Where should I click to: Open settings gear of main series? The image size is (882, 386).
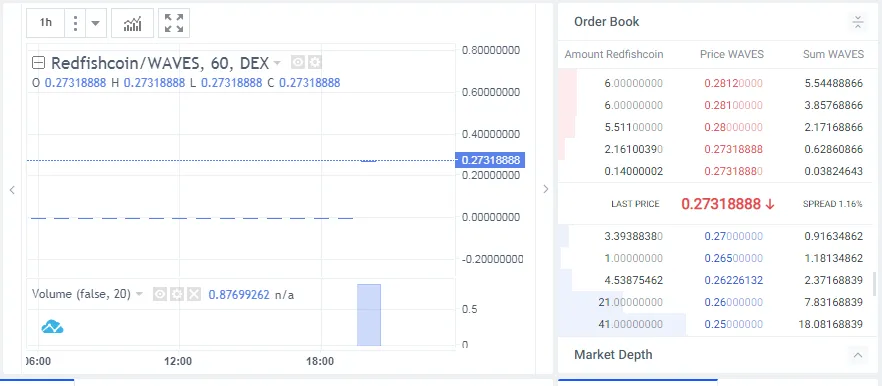(315, 62)
